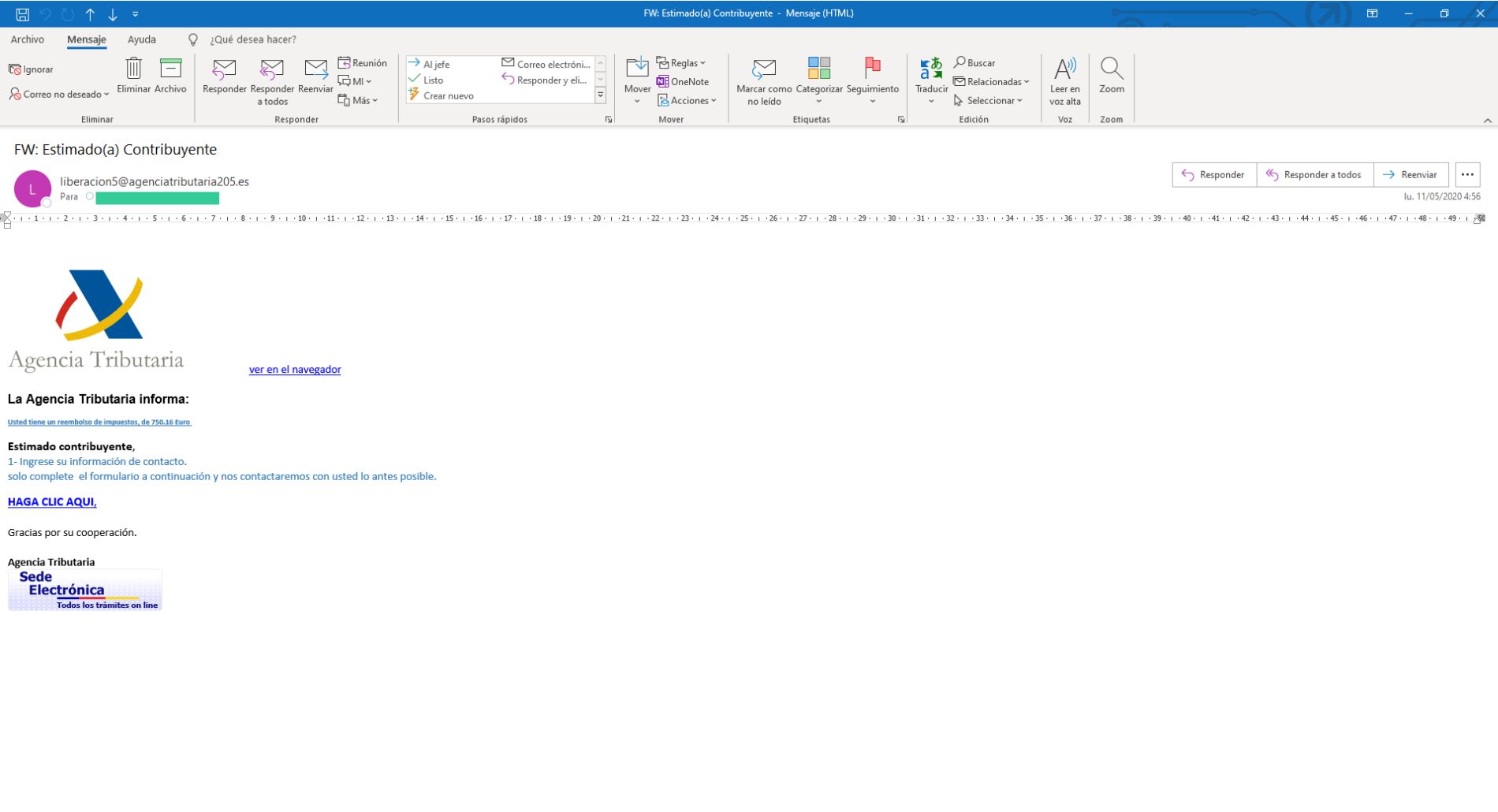Open the Archivo menu tab
1498x812 pixels.
[x=28, y=39]
